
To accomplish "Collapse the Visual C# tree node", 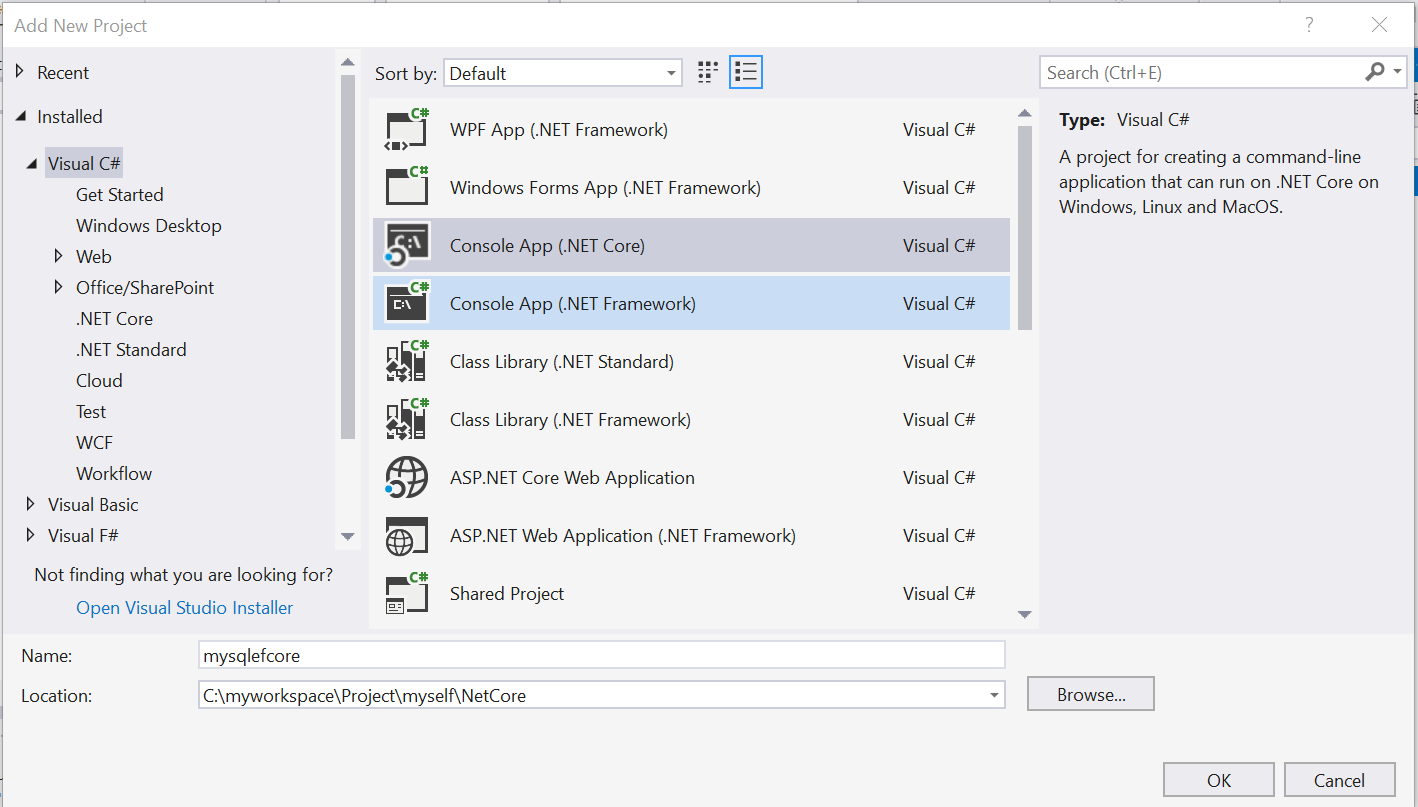I will click(32, 164).
